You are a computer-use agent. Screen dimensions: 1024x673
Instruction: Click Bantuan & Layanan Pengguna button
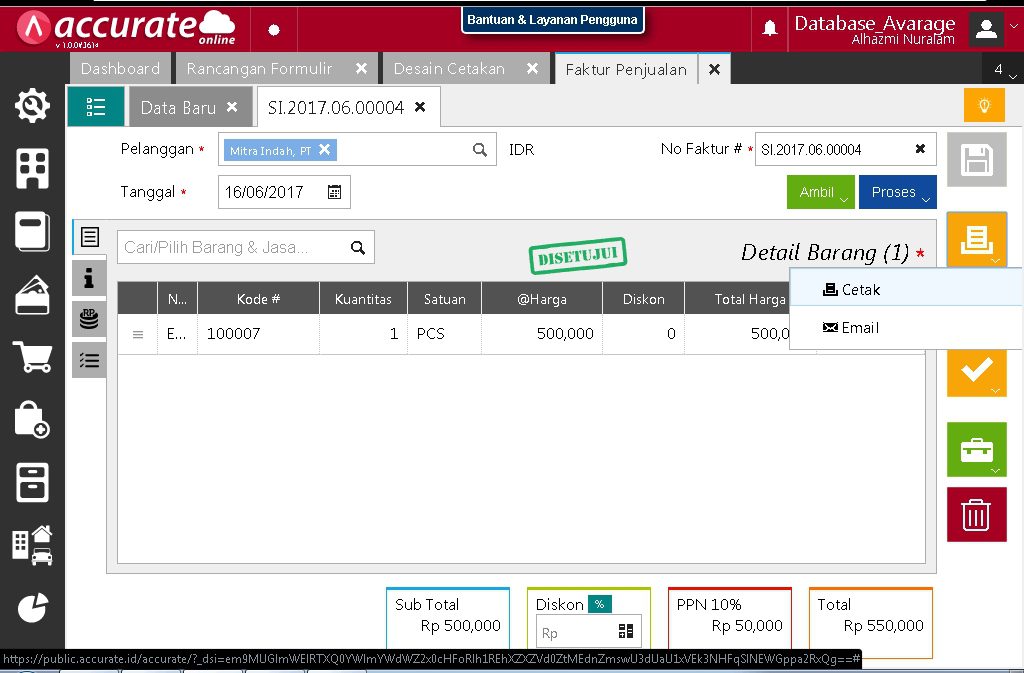click(552, 20)
